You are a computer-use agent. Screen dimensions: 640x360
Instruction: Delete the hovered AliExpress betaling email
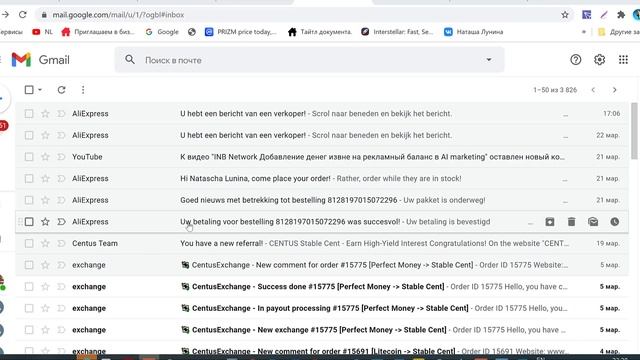[x=571, y=222]
